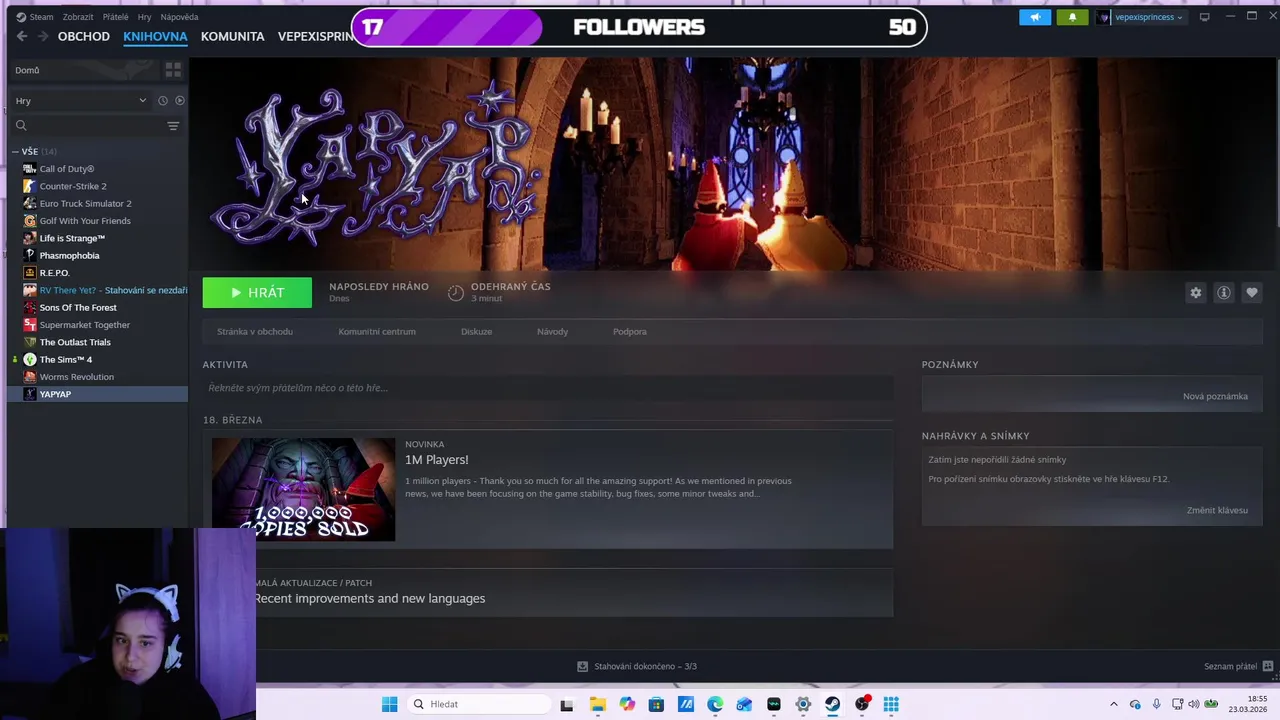1280x720 pixels.
Task: Open the Hry menu in menu bar
Action: [144, 17]
